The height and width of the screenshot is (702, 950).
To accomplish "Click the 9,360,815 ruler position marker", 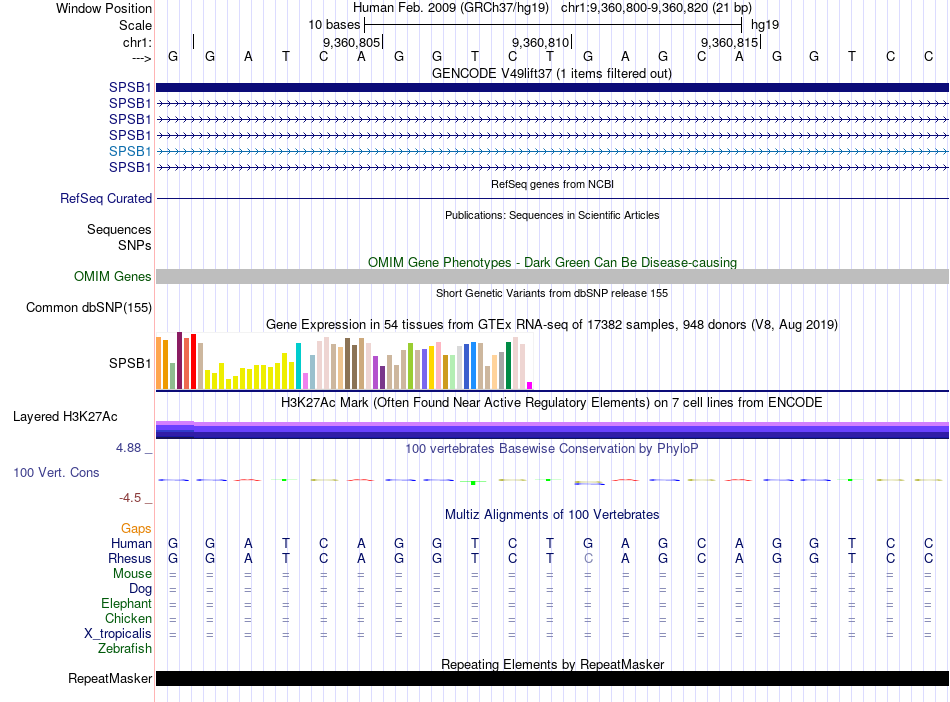I will 729,42.
